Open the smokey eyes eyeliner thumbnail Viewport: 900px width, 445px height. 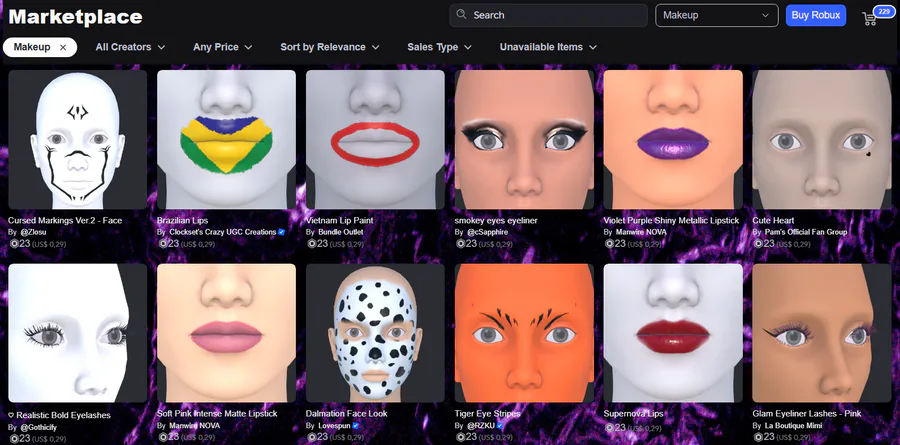click(x=524, y=140)
